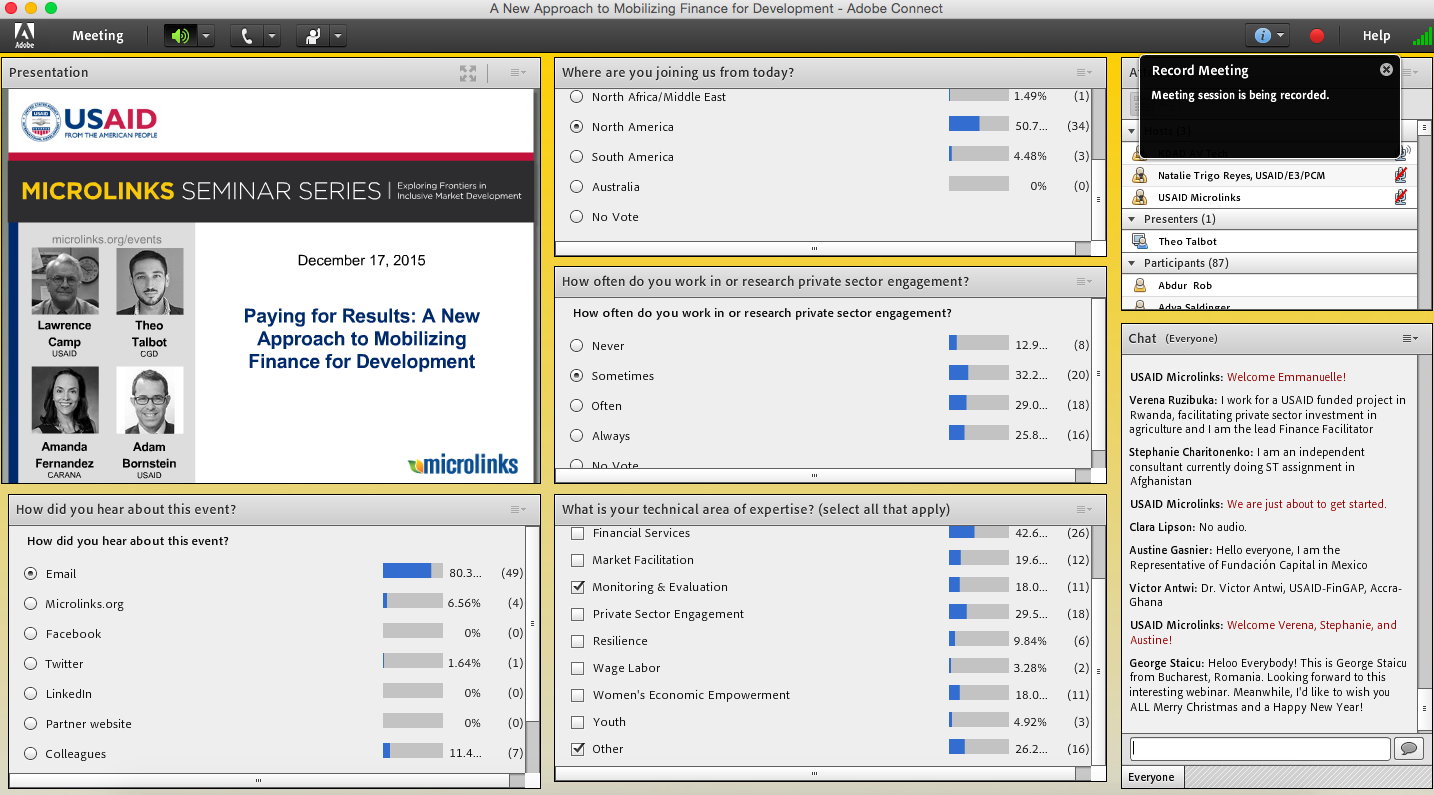Close the Record Meeting notification
Image resolution: width=1434 pixels, height=795 pixels.
click(x=1386, y=70)
